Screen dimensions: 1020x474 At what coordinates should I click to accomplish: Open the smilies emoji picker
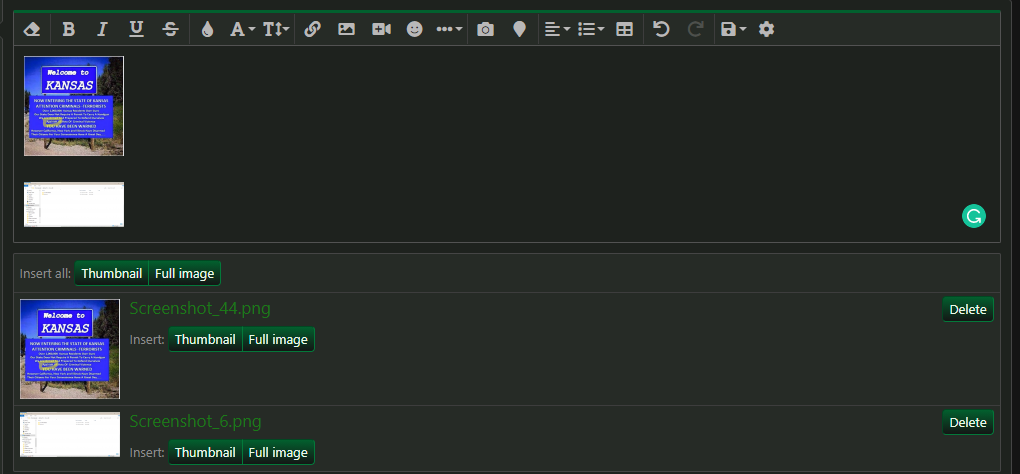click(x=414, y=29)
